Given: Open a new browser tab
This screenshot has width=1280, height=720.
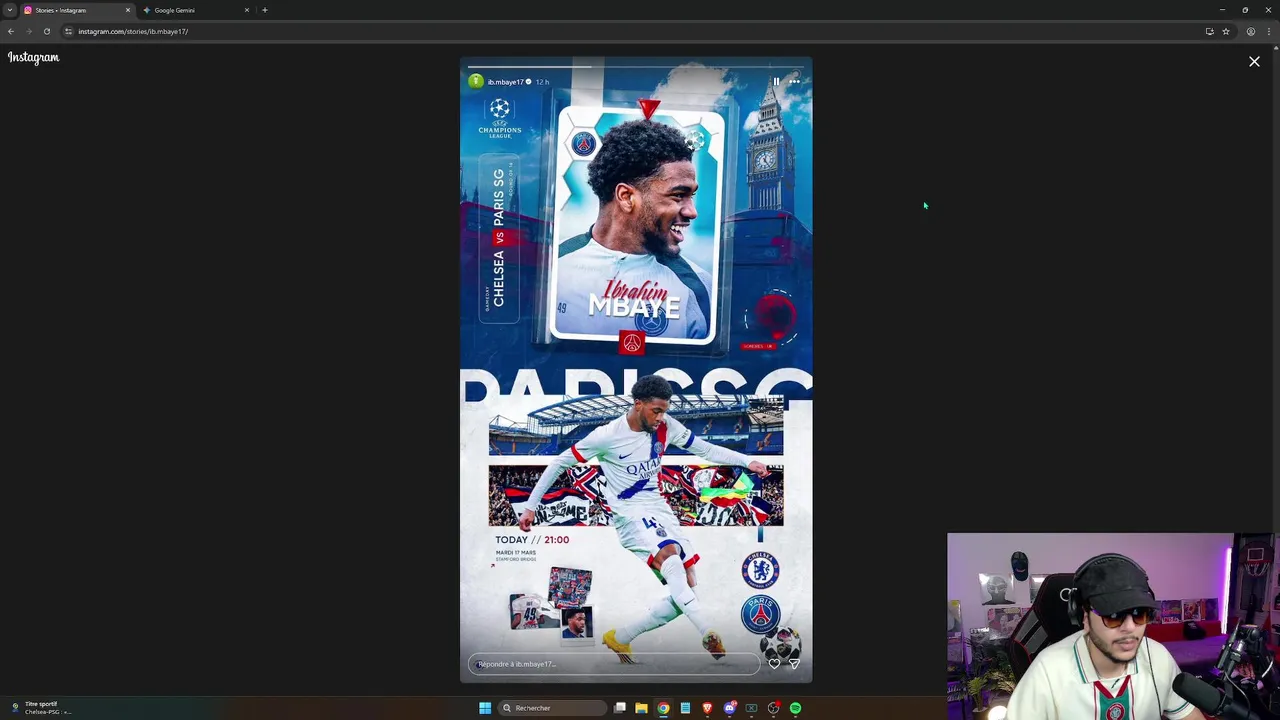Looking at the screenshot, I should click(x=265, y=10).
